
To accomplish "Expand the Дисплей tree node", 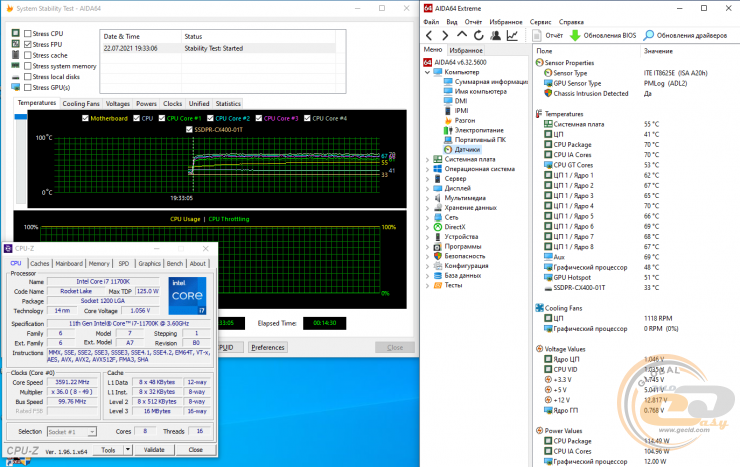I will pyautogui.click(x=428, y=188).
